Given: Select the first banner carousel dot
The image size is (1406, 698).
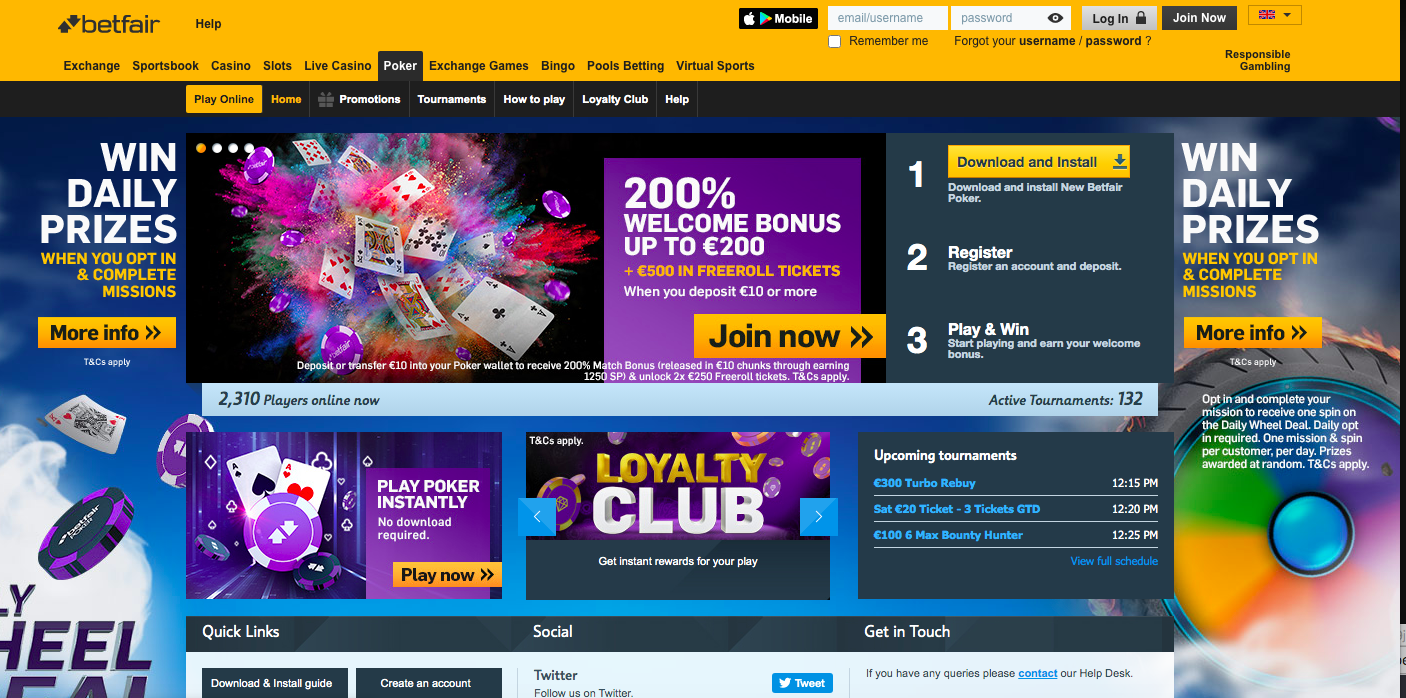Looking at the screenshot, I should coord(201,148).
